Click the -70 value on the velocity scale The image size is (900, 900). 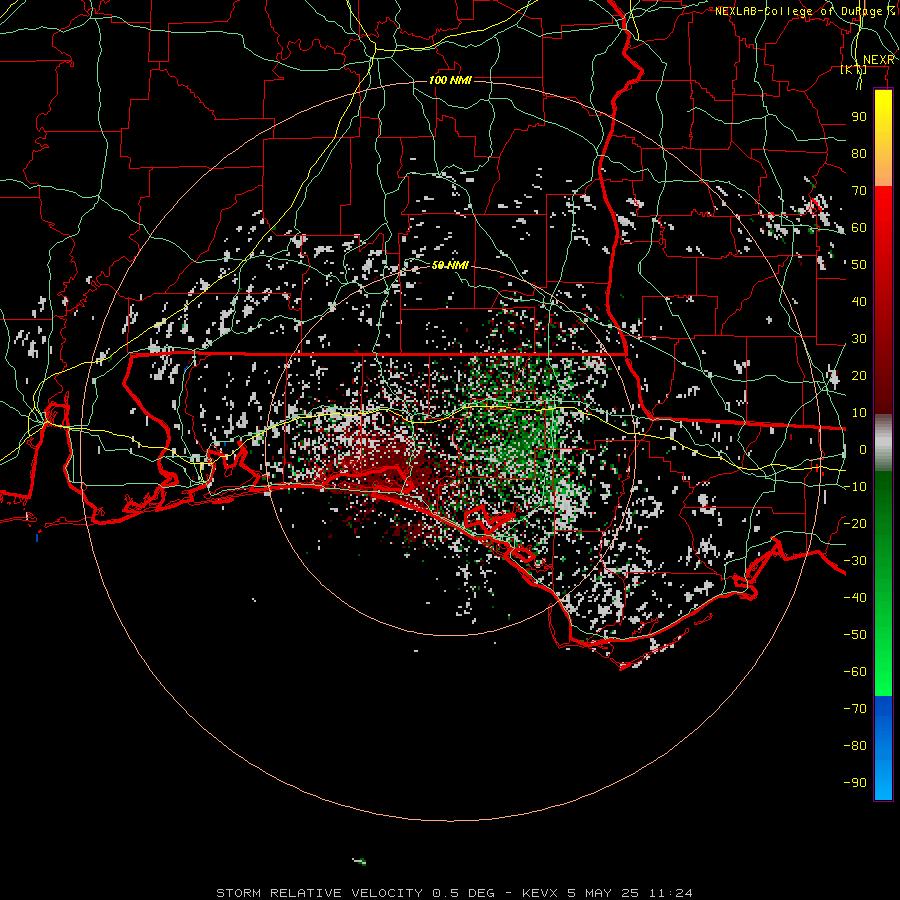pyautogui.click(x=855, y=708)
